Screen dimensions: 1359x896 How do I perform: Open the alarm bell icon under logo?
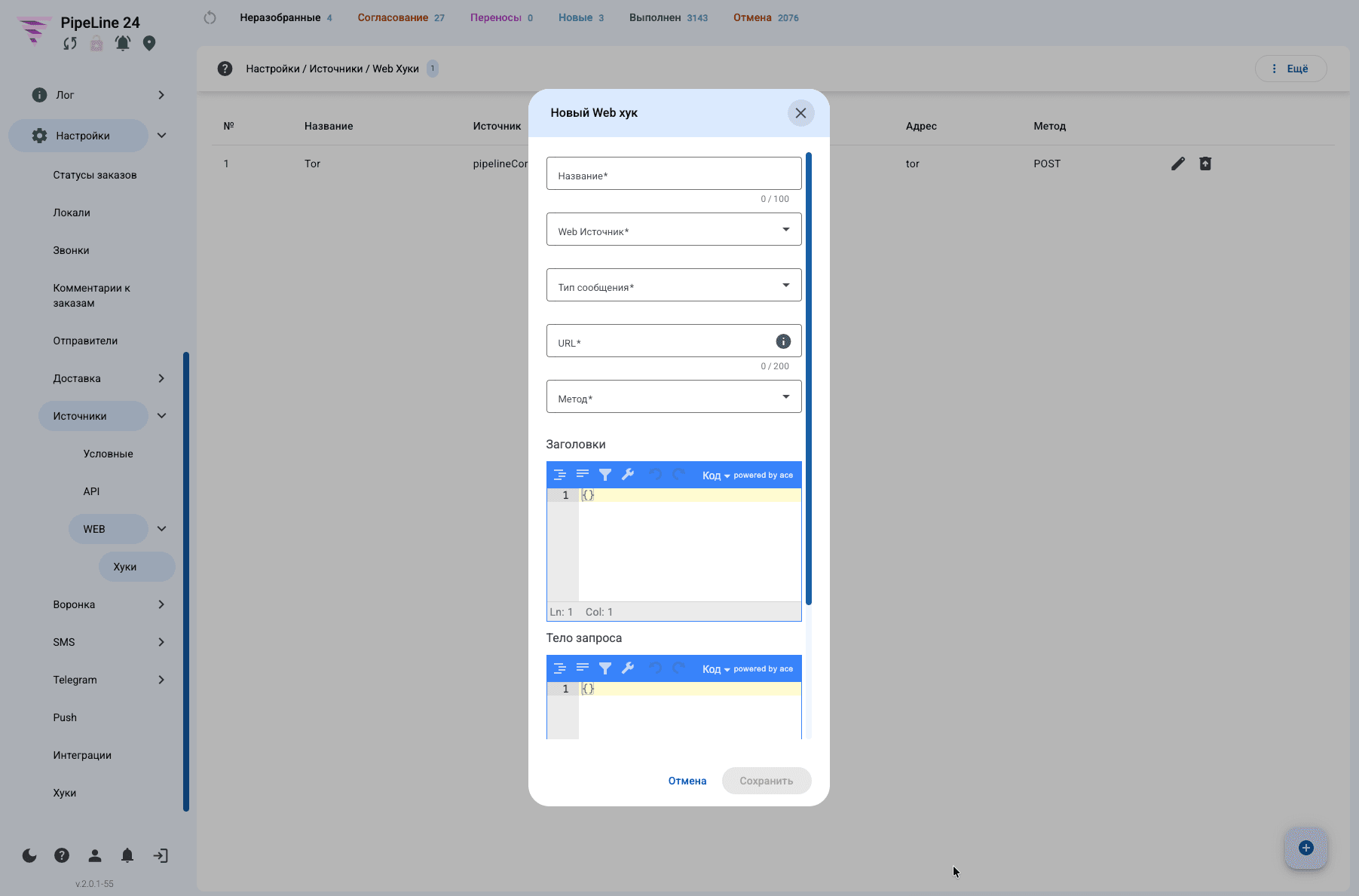[x=123, y=43]
